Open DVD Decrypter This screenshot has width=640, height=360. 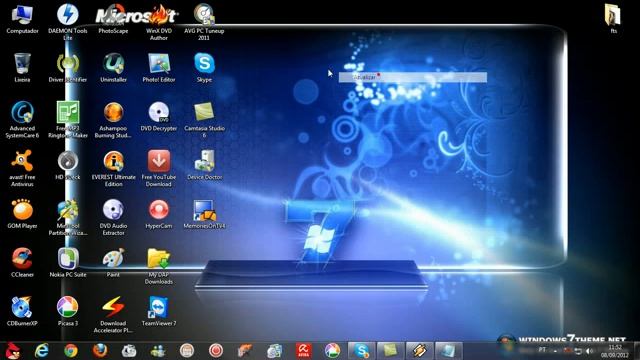pos(159,116)
